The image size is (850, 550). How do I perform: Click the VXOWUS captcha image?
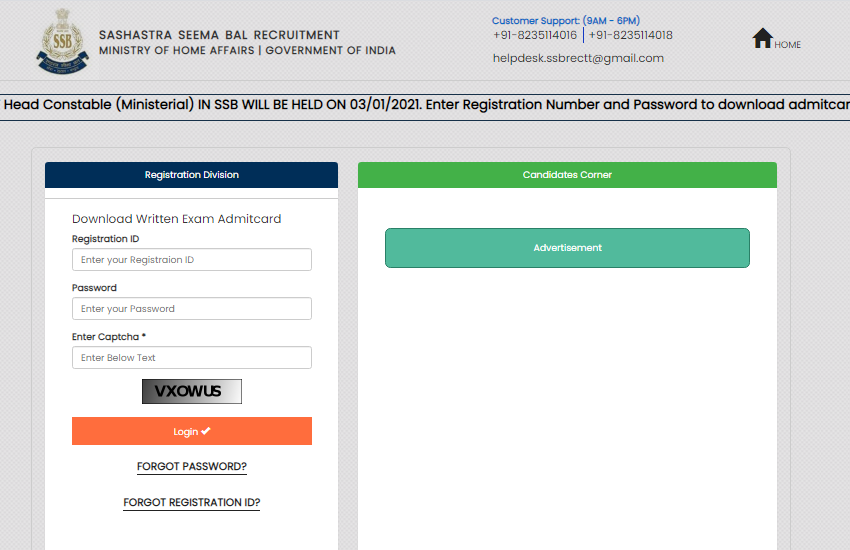point(192,392)
